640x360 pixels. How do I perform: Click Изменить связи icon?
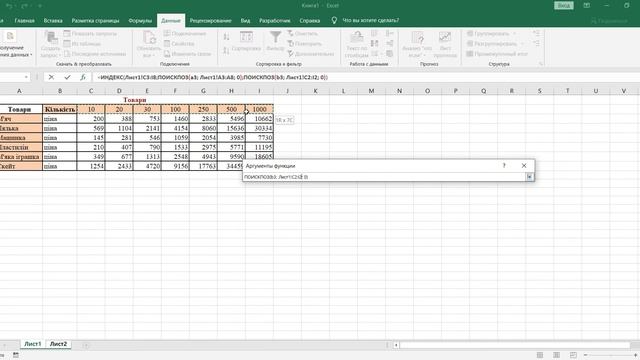point(167,54)
